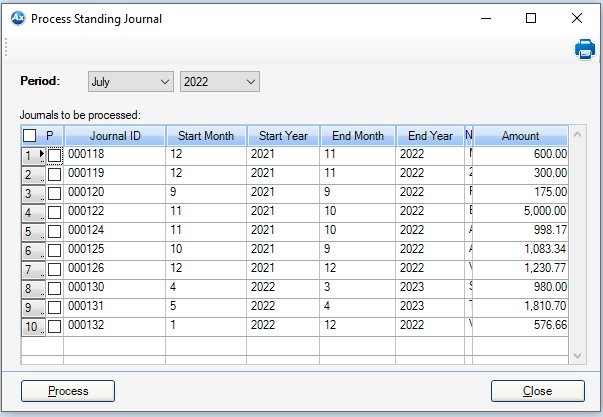Screen dimensions: 603x417
Task: Click Journal ID cell 000120
Action: pyautogui.click(x=115, y=194)
